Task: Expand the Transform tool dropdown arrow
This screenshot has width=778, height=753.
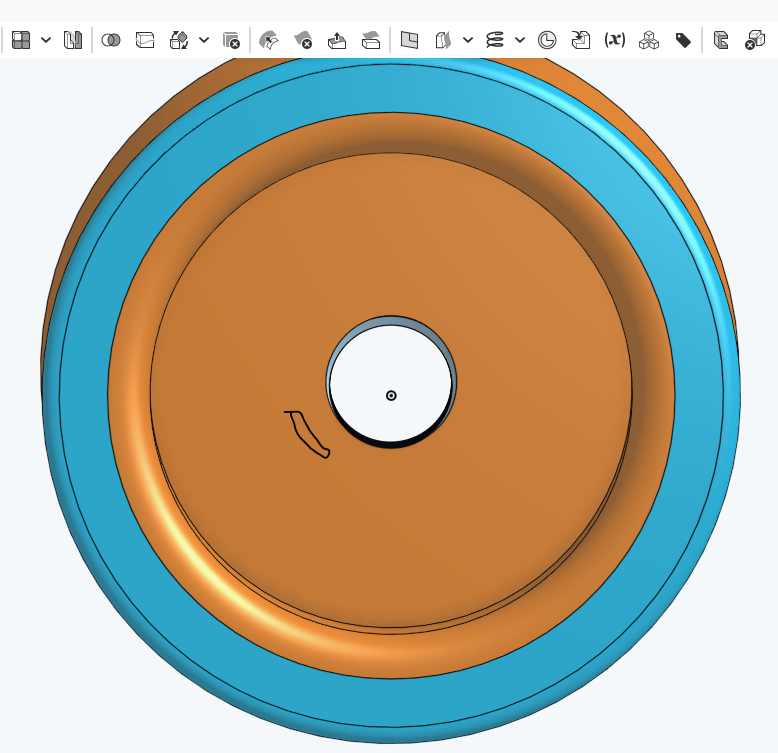Action: [x=204, y=40]
